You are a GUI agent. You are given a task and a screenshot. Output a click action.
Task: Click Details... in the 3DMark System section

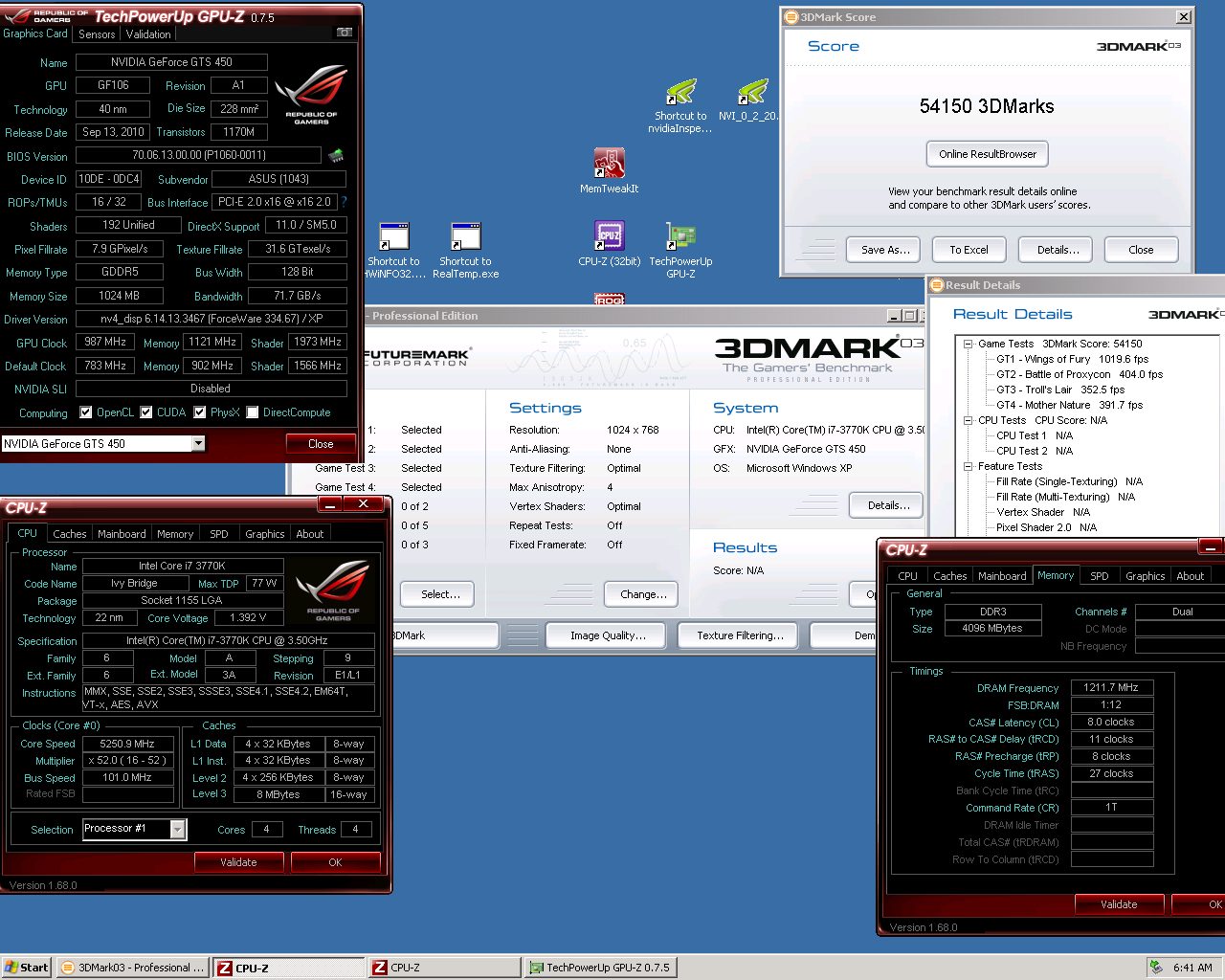tap(886, 505)
